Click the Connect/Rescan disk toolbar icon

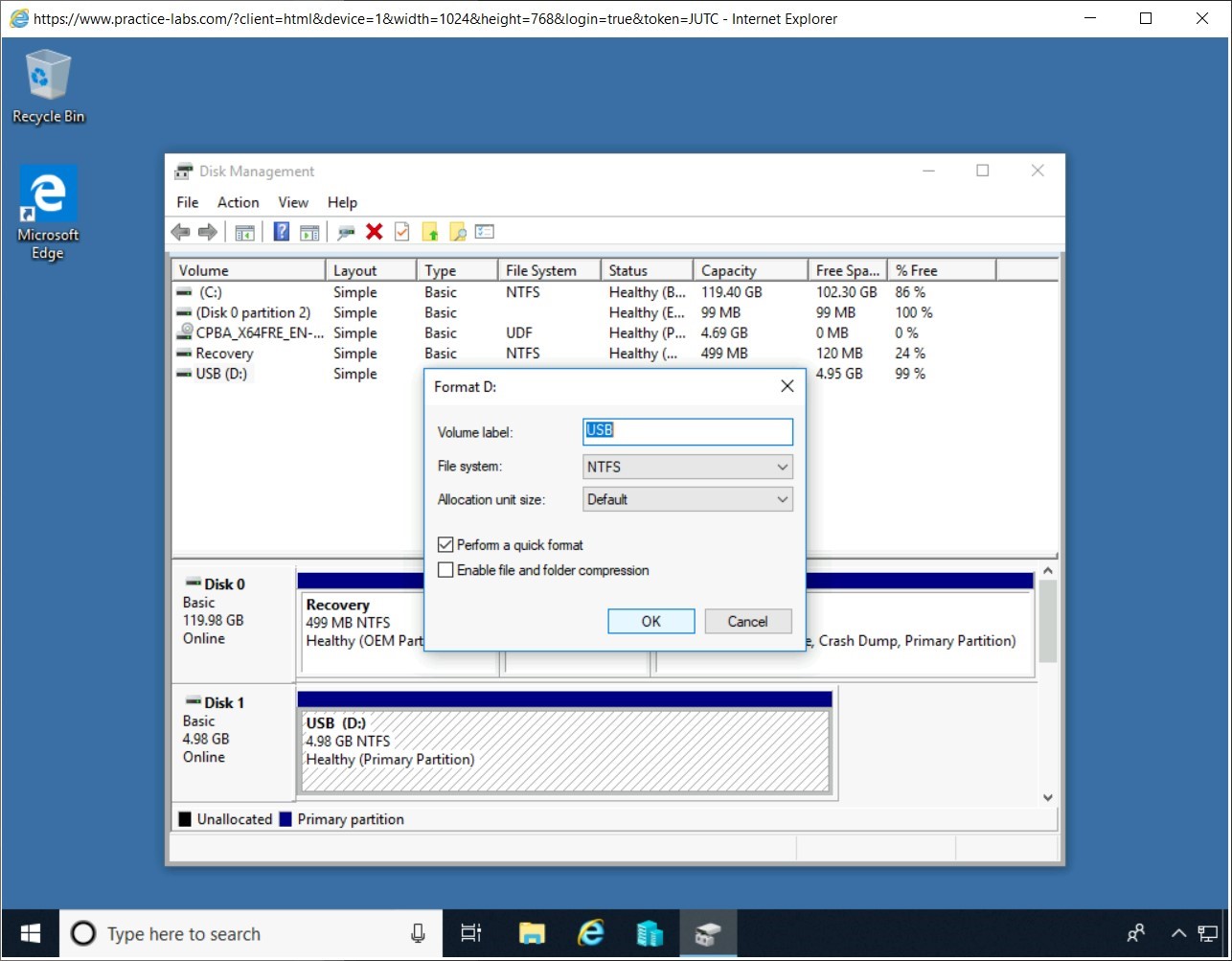[347, 232]
